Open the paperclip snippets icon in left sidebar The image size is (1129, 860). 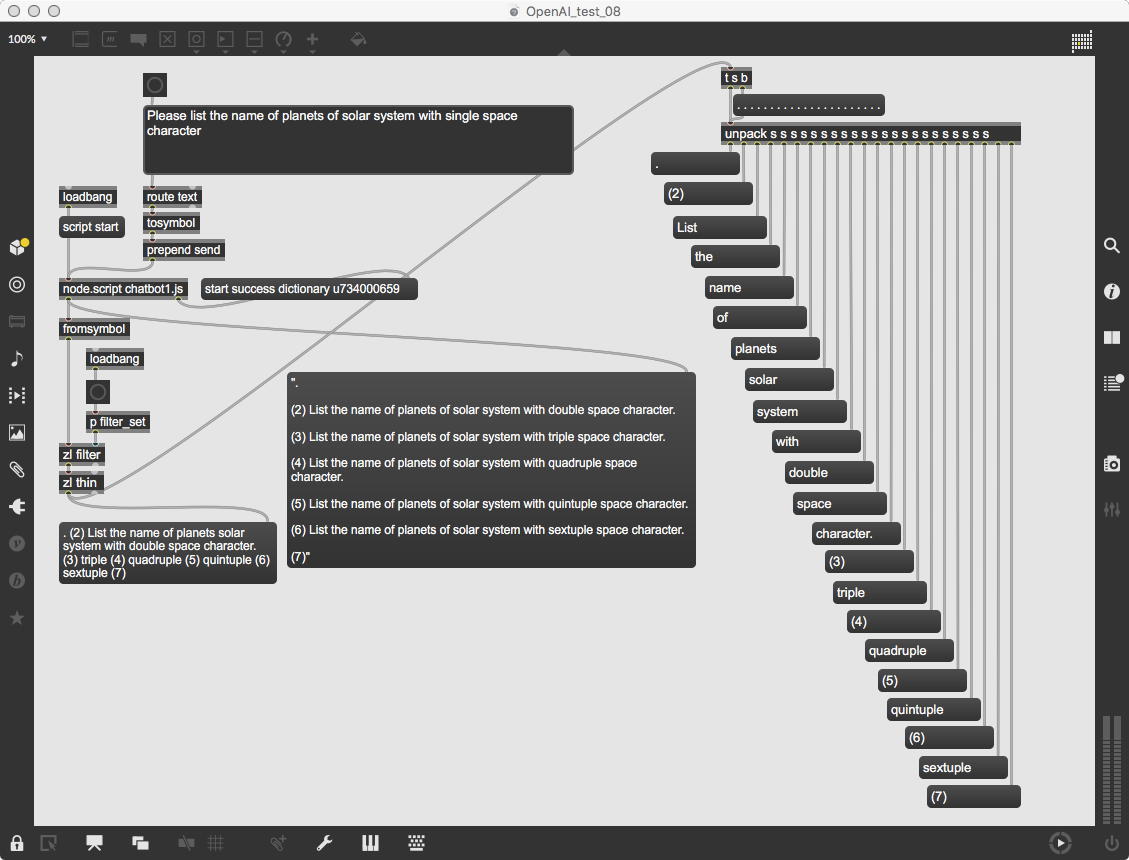17,470
